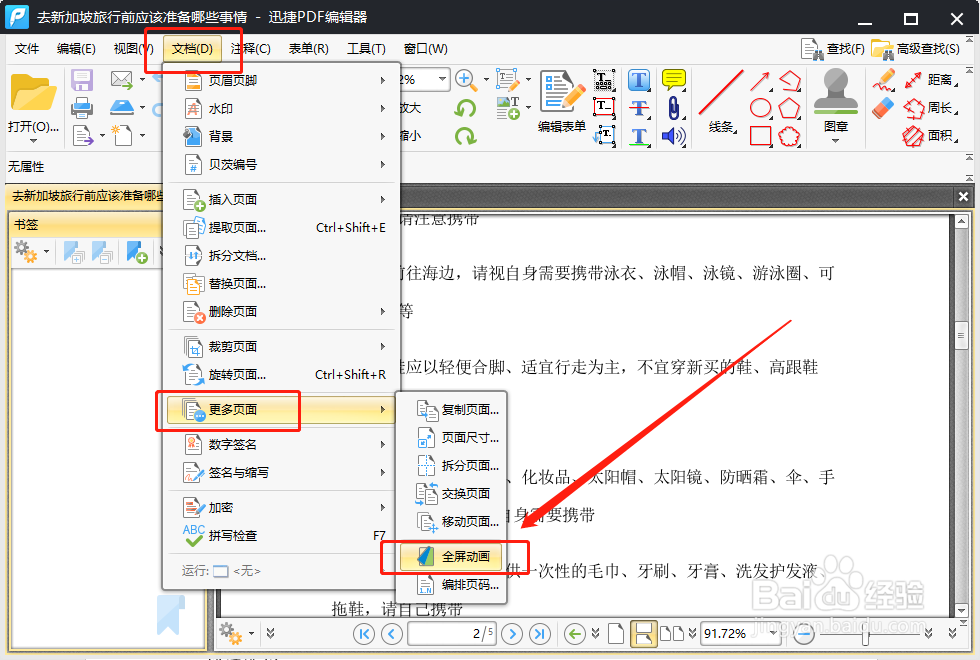Screen dimensions: 980x660
Task: Click the 高级查找(S) button
Action: click(x=916, y=49)
